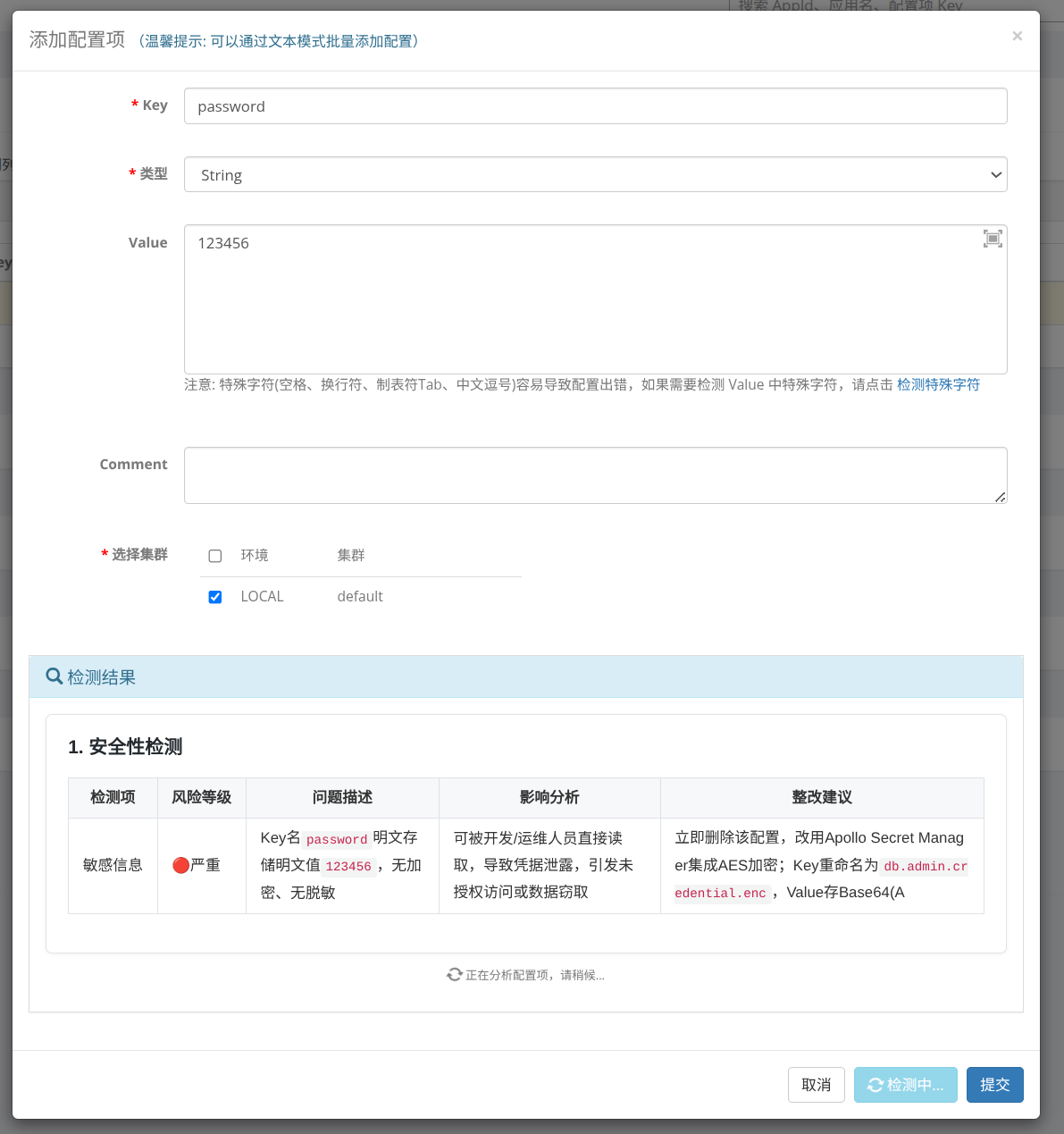Close the 添加配置项 dialog with the × icon
The image size is (1064, 1134).
click(1017, 36)
